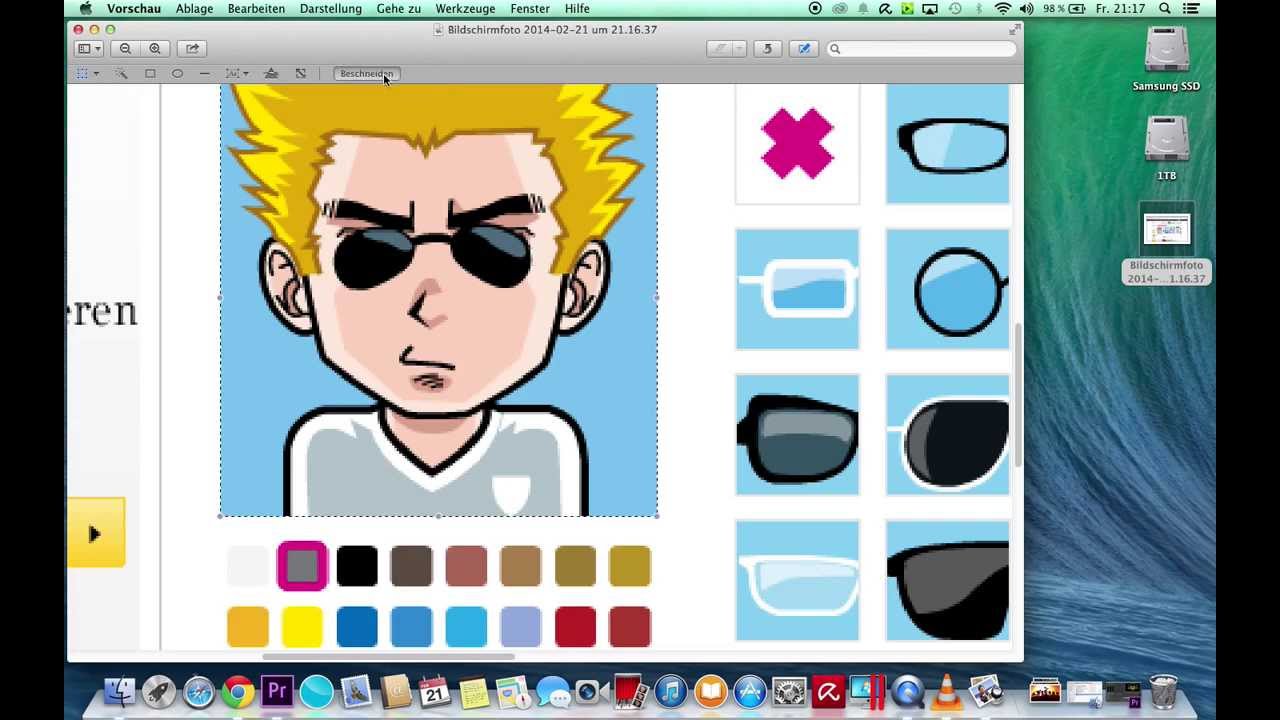Open the share button in toolbar
Image resolution: width=1280 pixels, height=720 pixels.
[x=192, y=48]
